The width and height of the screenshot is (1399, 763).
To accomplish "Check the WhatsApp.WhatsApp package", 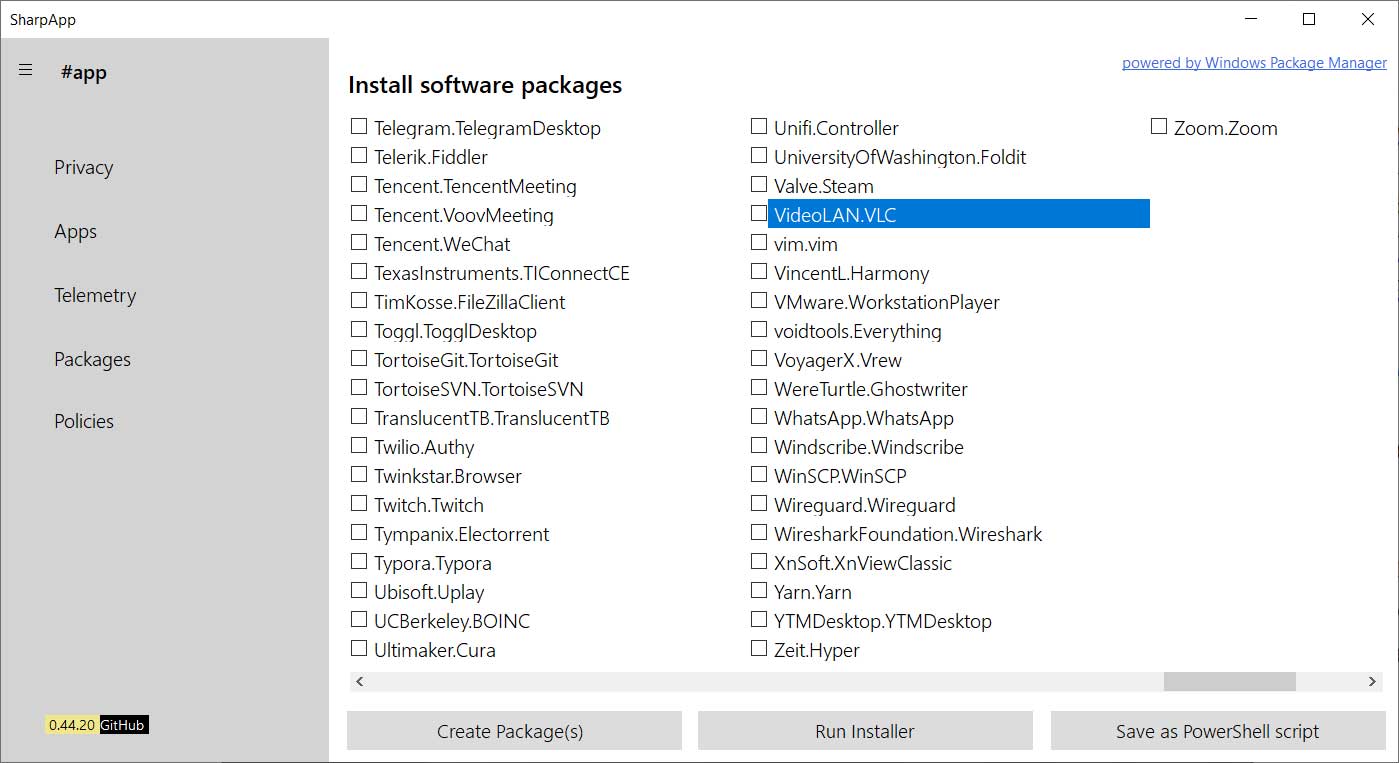I will [x=759, y=416].
